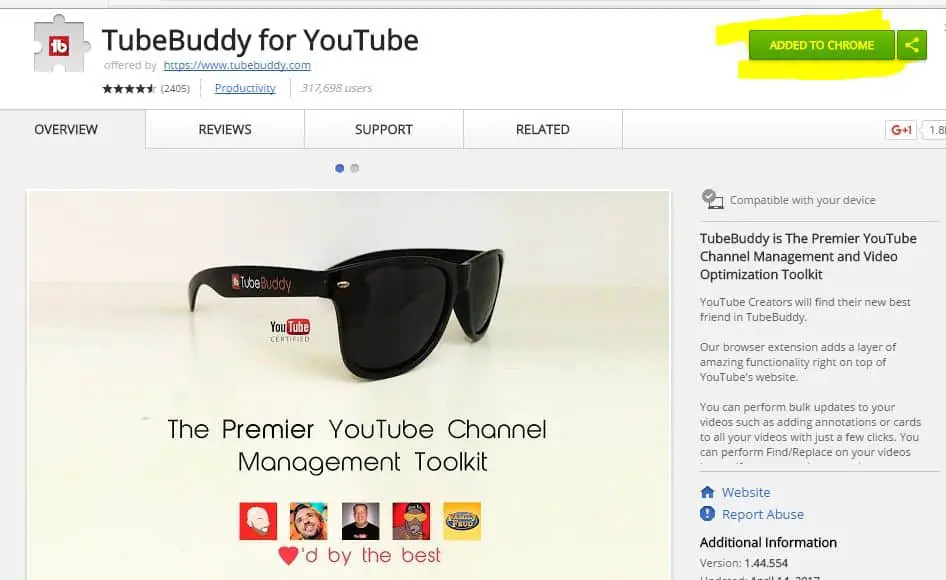Select the first blue carousel dot

pos(340,168)
